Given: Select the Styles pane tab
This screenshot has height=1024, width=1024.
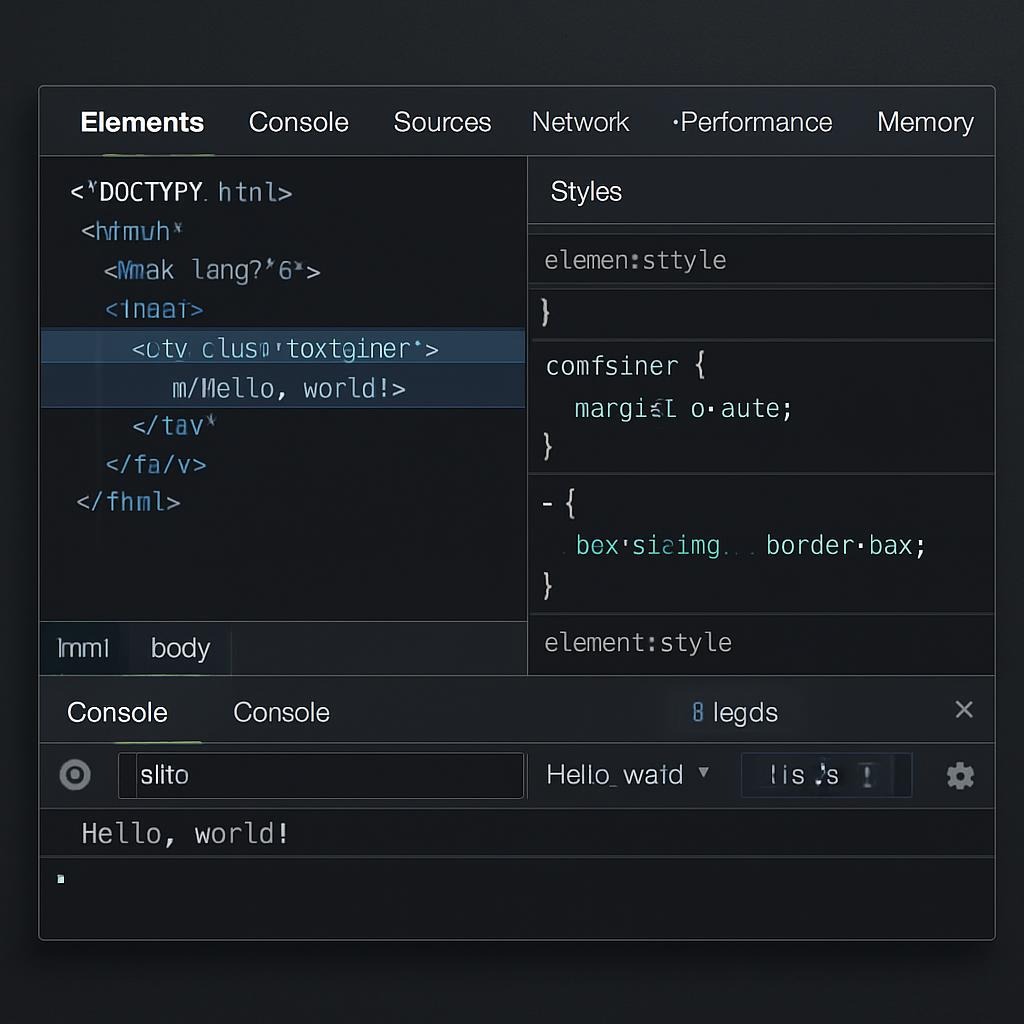Looking at the screenshot, I should coord(586,191).
